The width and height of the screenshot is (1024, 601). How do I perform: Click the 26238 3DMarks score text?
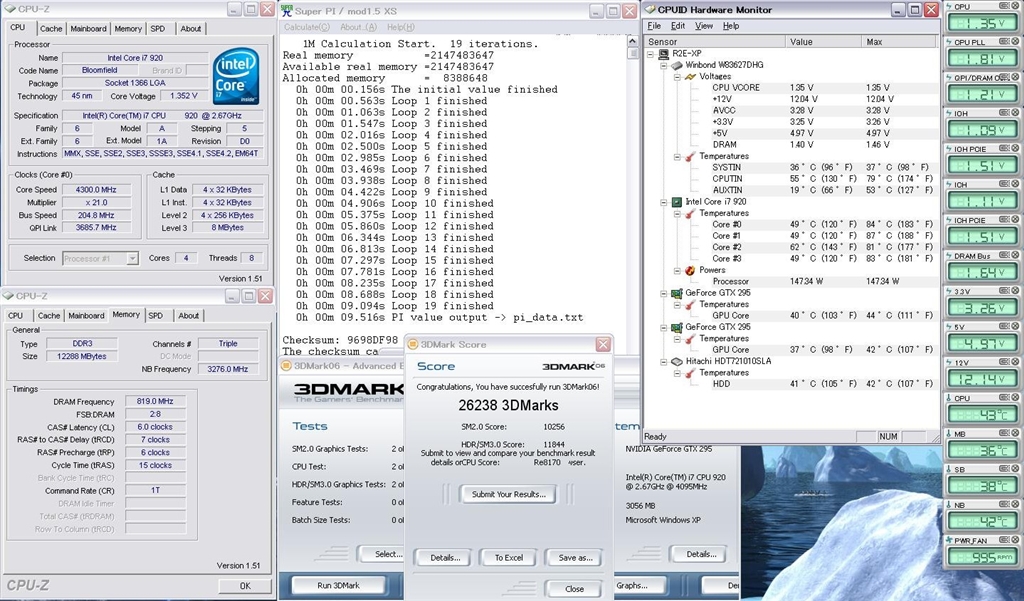508,406
